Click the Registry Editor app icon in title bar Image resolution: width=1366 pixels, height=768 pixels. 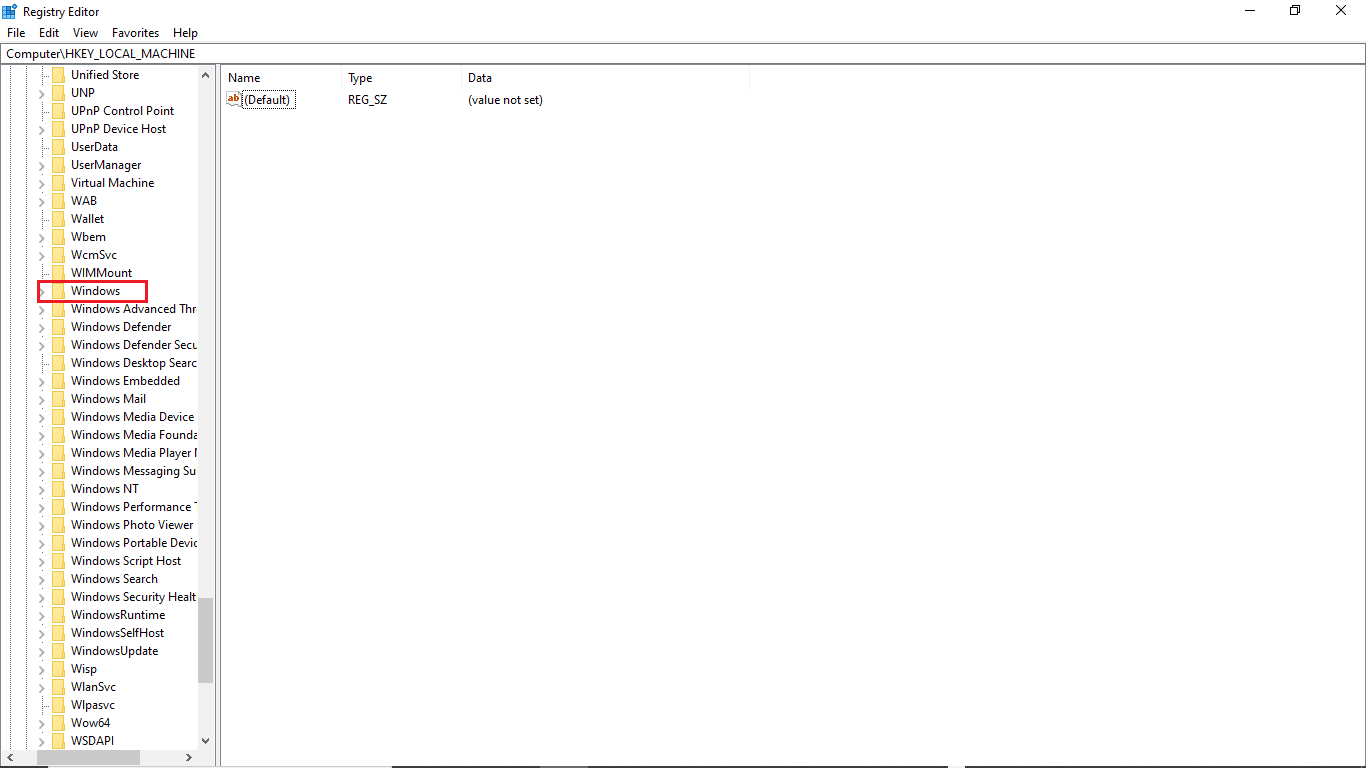(x=10, y=11)
